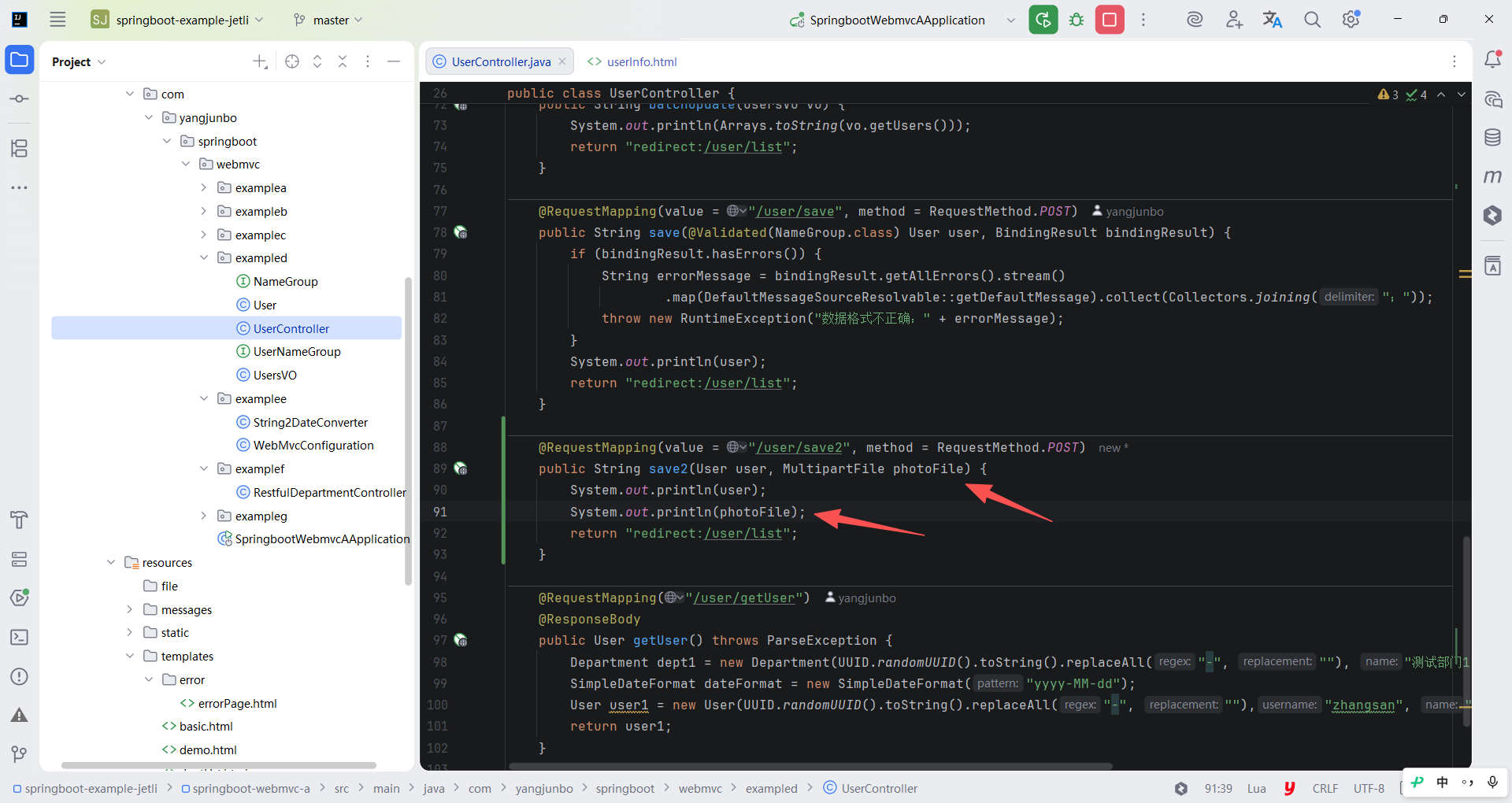Open the Structure tool window

[20, 148]
